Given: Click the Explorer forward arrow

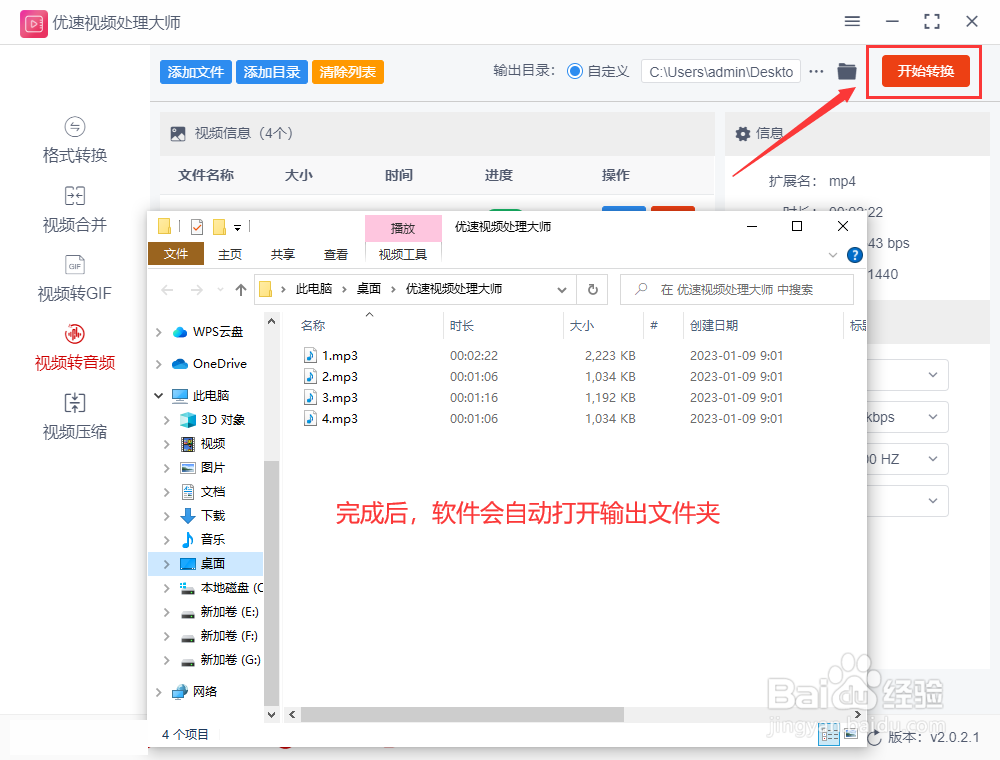Looking at the screenshot, I should tap(196, 290).
